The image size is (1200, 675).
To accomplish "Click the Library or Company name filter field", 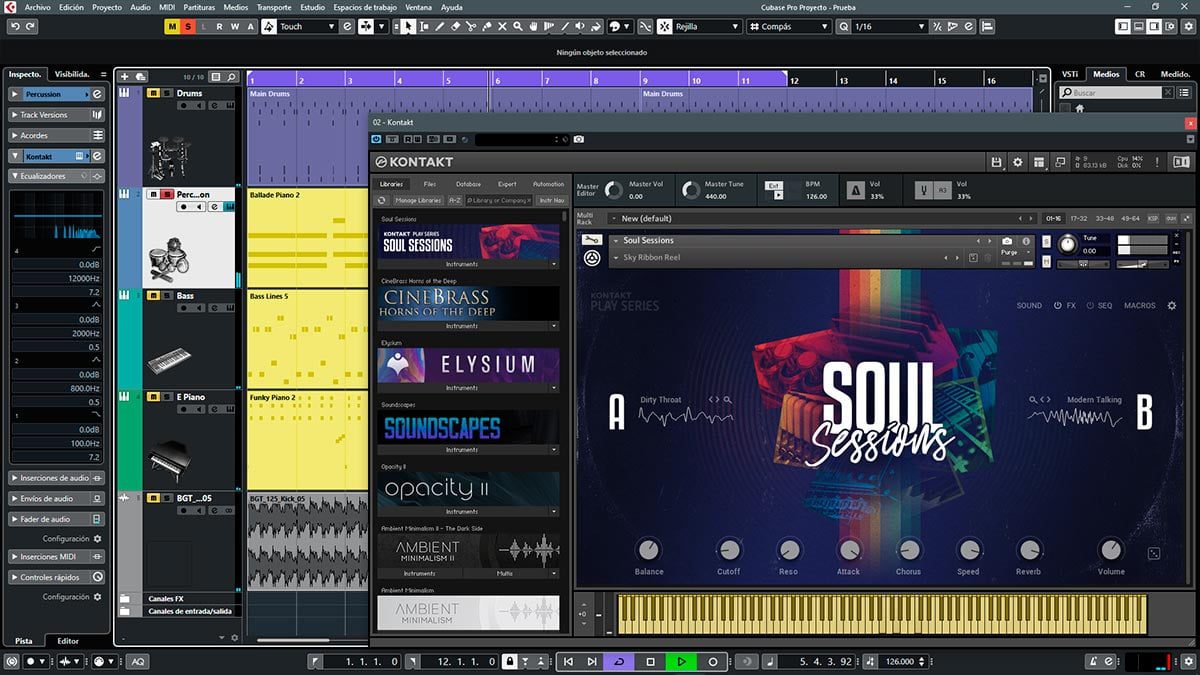I will pyautogui.click(x=498, y=200).
